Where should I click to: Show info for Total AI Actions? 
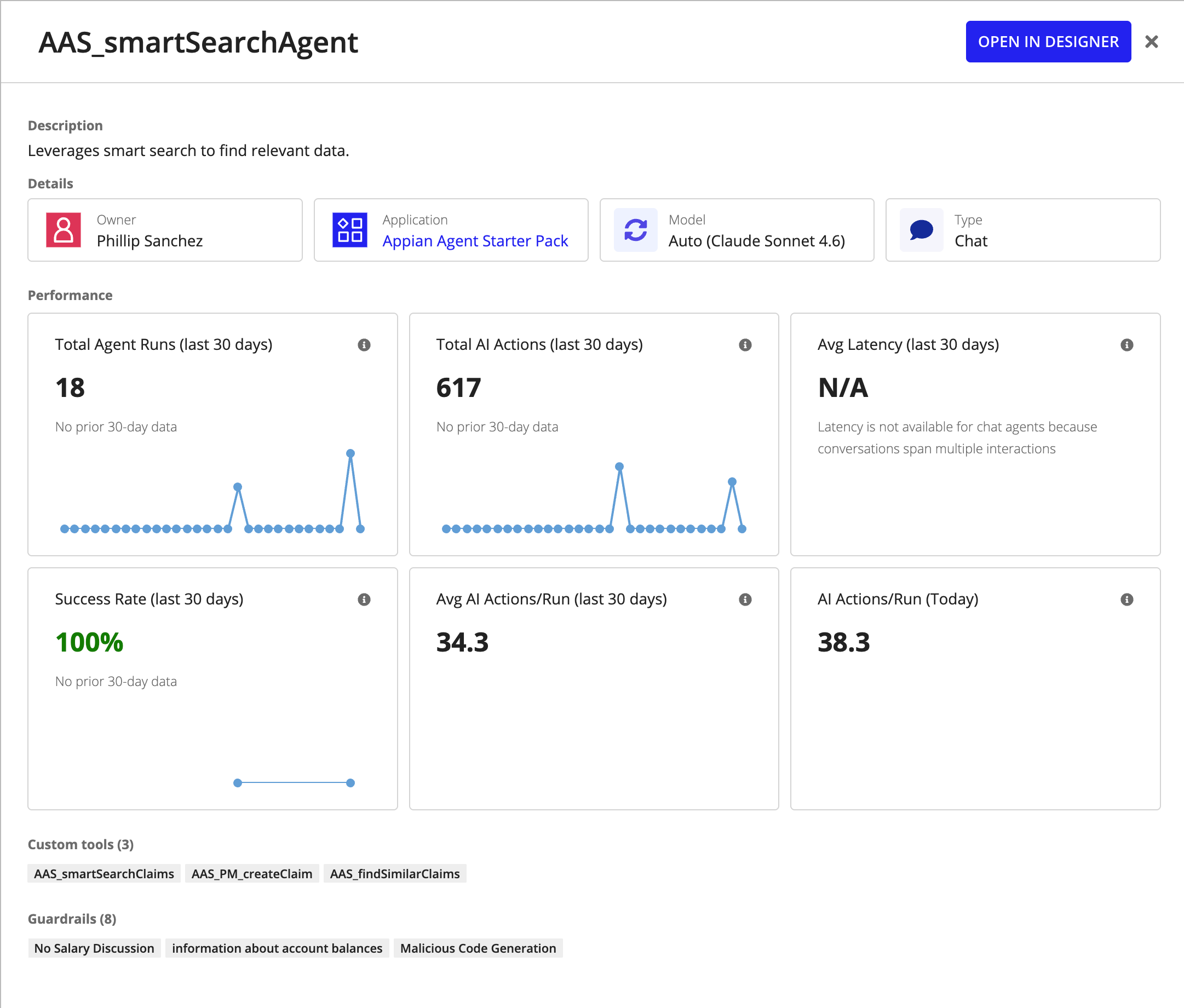click(x=745, y=344)
